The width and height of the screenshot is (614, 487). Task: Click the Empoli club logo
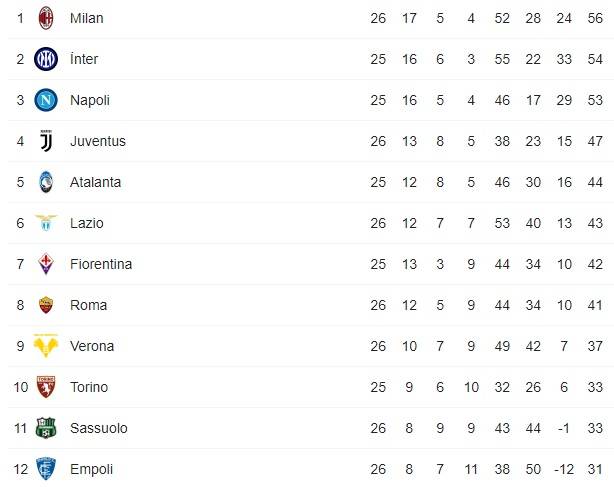[46, 469]
